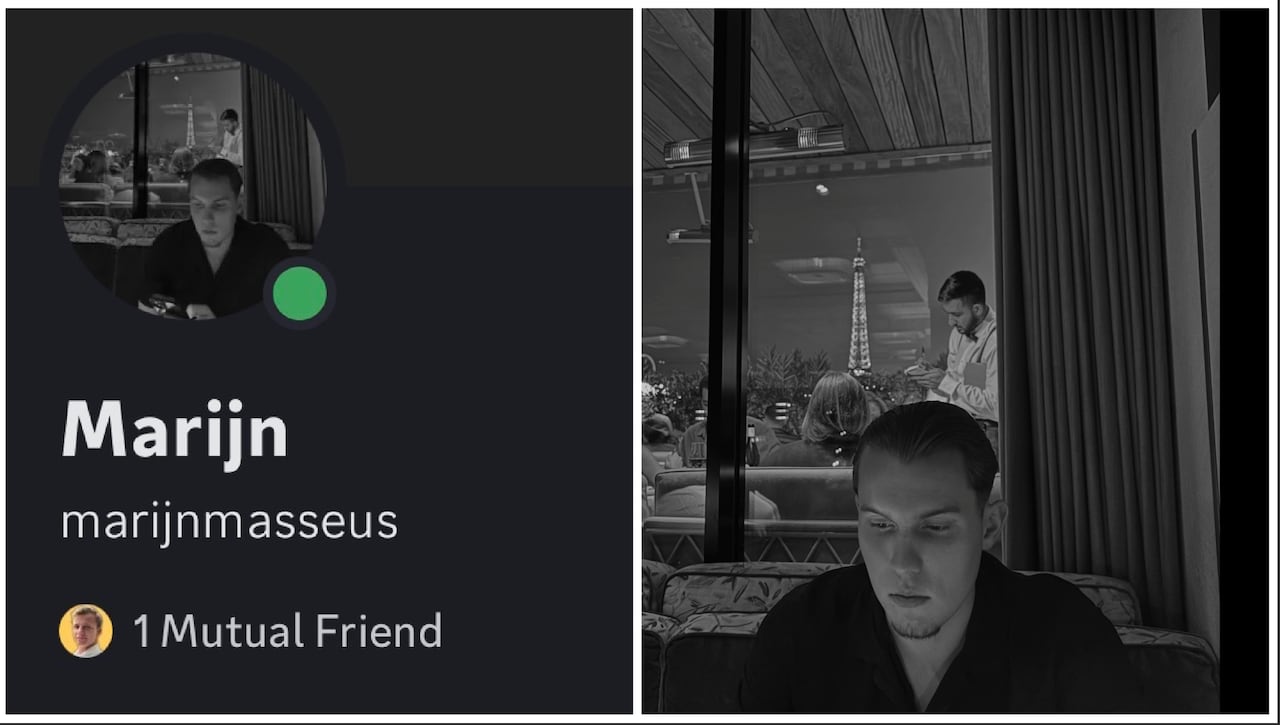Click the waiter inside the small avatar

click(231, 137)
